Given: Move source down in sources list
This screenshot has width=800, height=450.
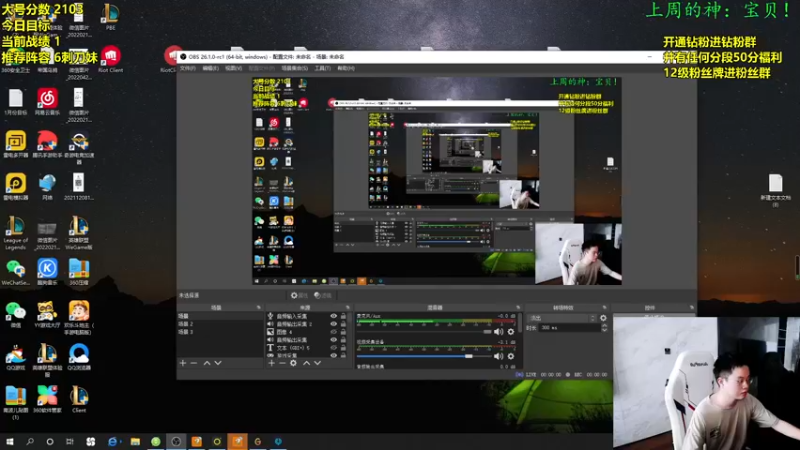Looking at the screenshot, I should pos(317,363).
